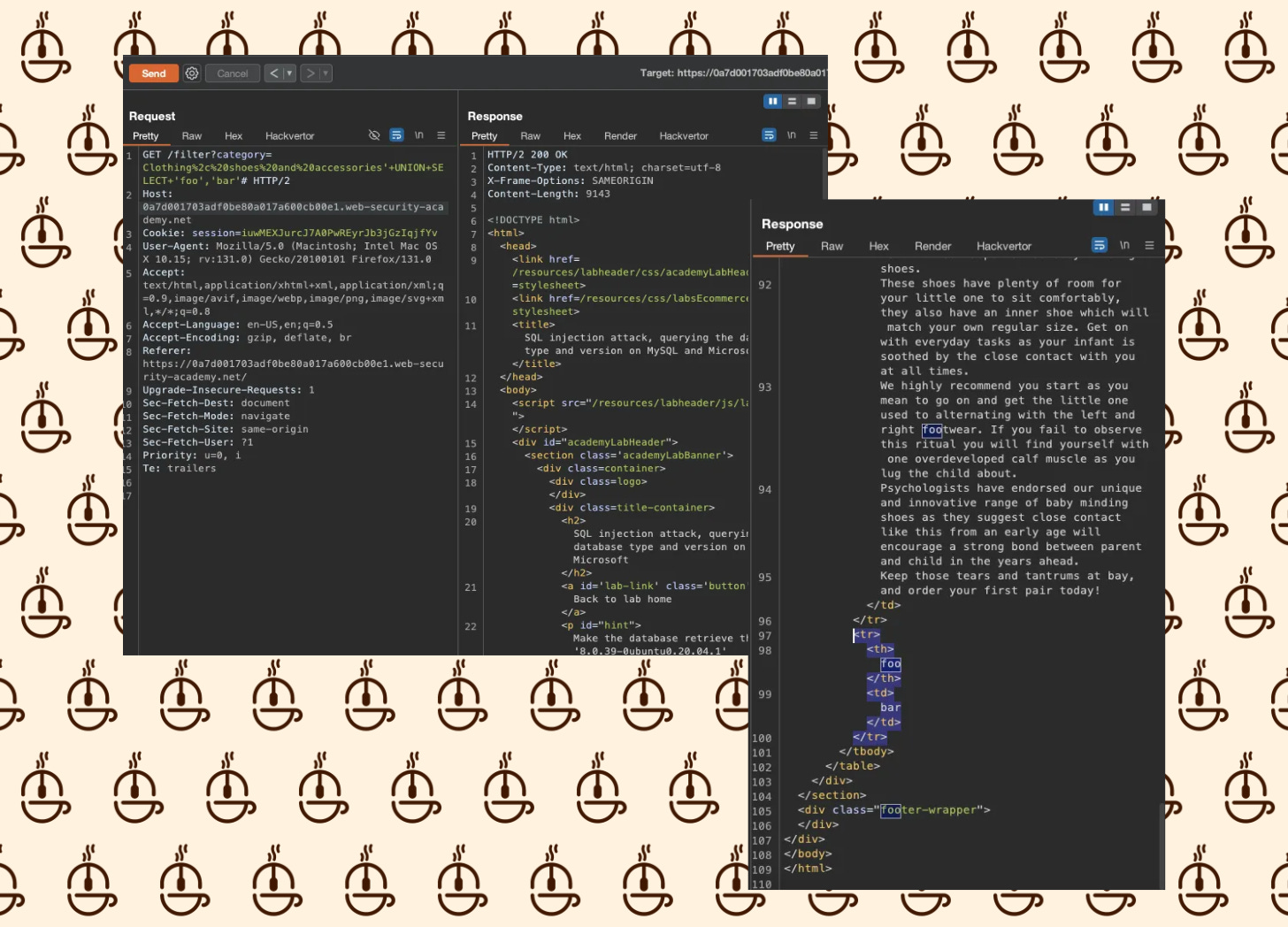Image resolution: width=1288 pixels, height=927 pixels.
Task: Open Request pane hamburger options menu
Action: (441, 135)
